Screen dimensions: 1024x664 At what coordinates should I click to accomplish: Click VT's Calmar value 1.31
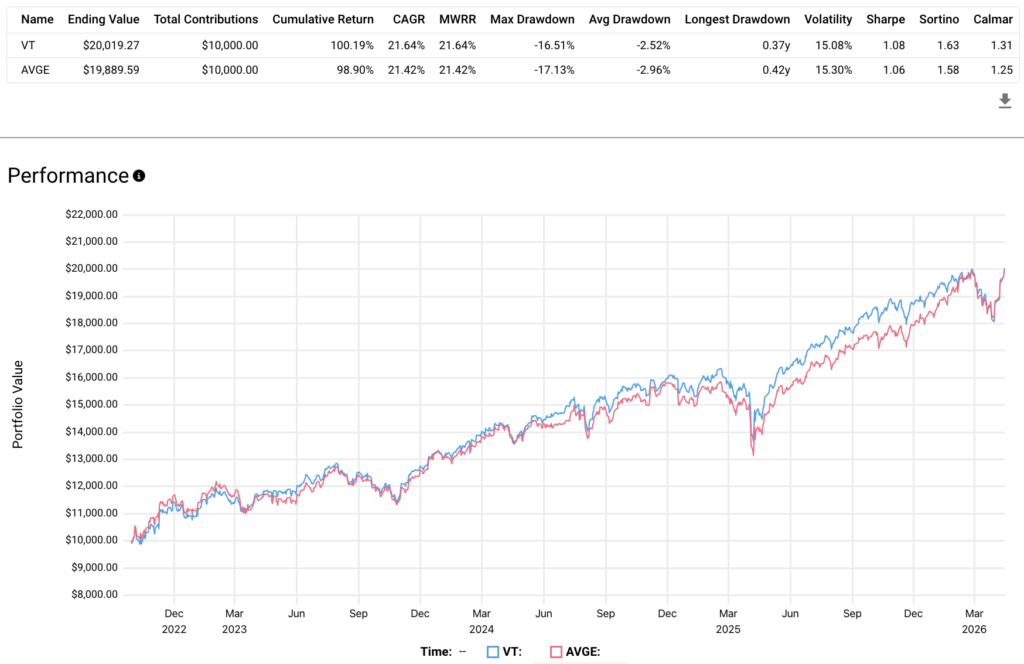click(x=1002, y=46)
